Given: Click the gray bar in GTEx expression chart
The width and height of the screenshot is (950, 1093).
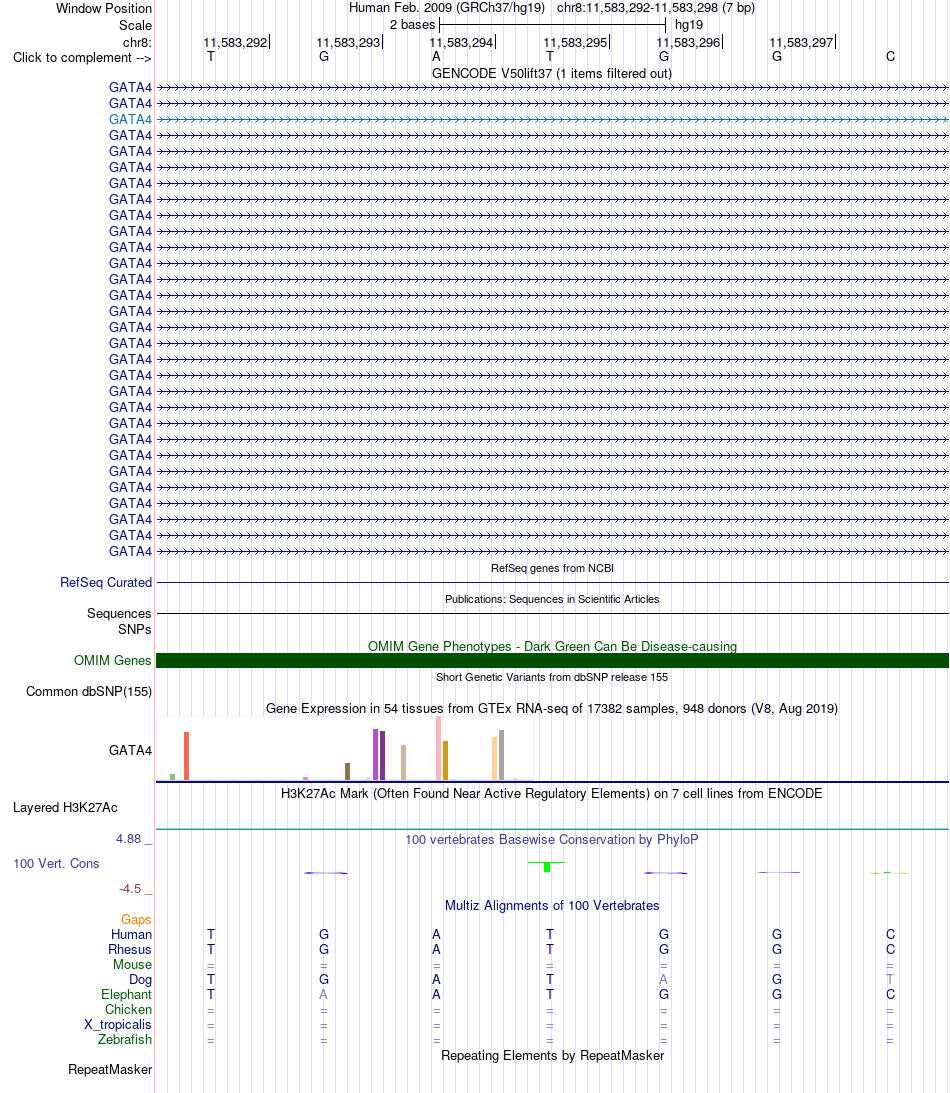Looking at the screenshot, I should click(x=501, y=755).
